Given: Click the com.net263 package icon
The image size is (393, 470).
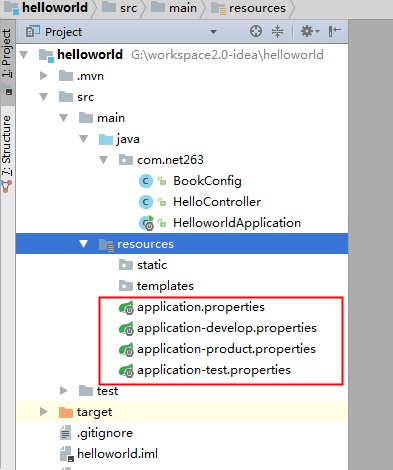Looking at the screenshot, I should pos(126,160).
